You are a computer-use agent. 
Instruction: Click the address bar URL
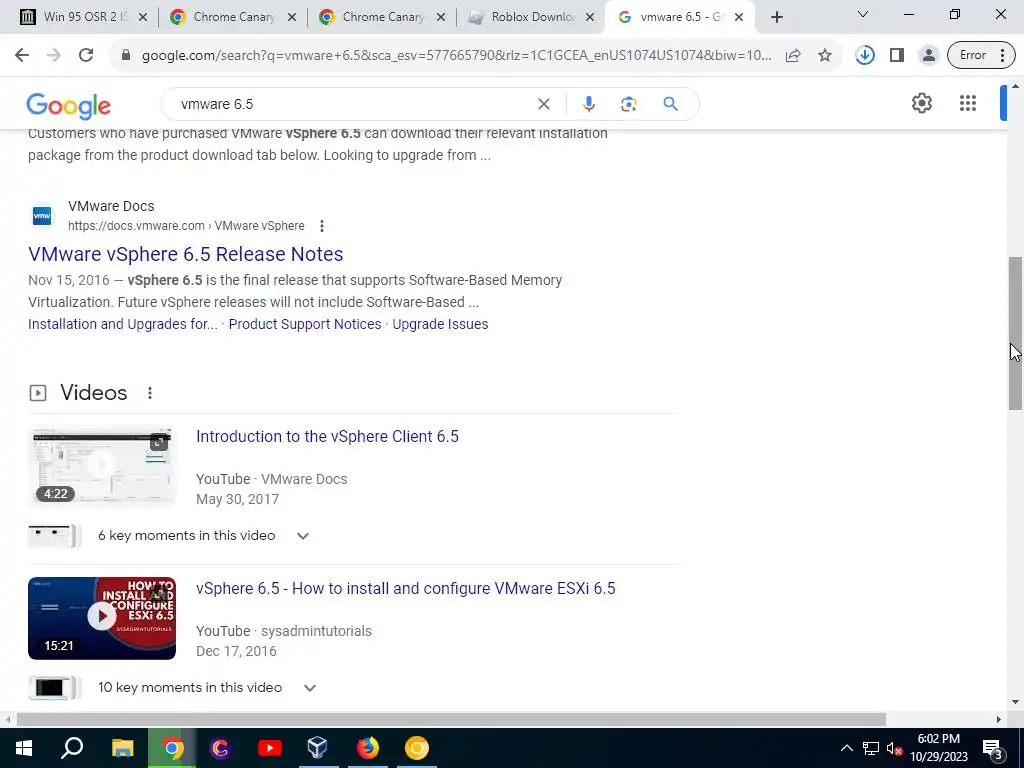click(456, 56)
